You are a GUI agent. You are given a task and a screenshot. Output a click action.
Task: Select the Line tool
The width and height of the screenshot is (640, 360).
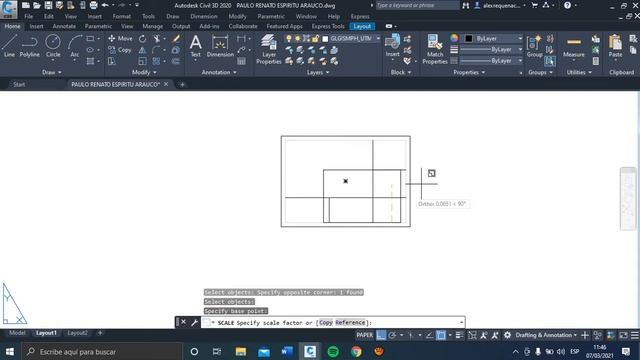[9, 46]
